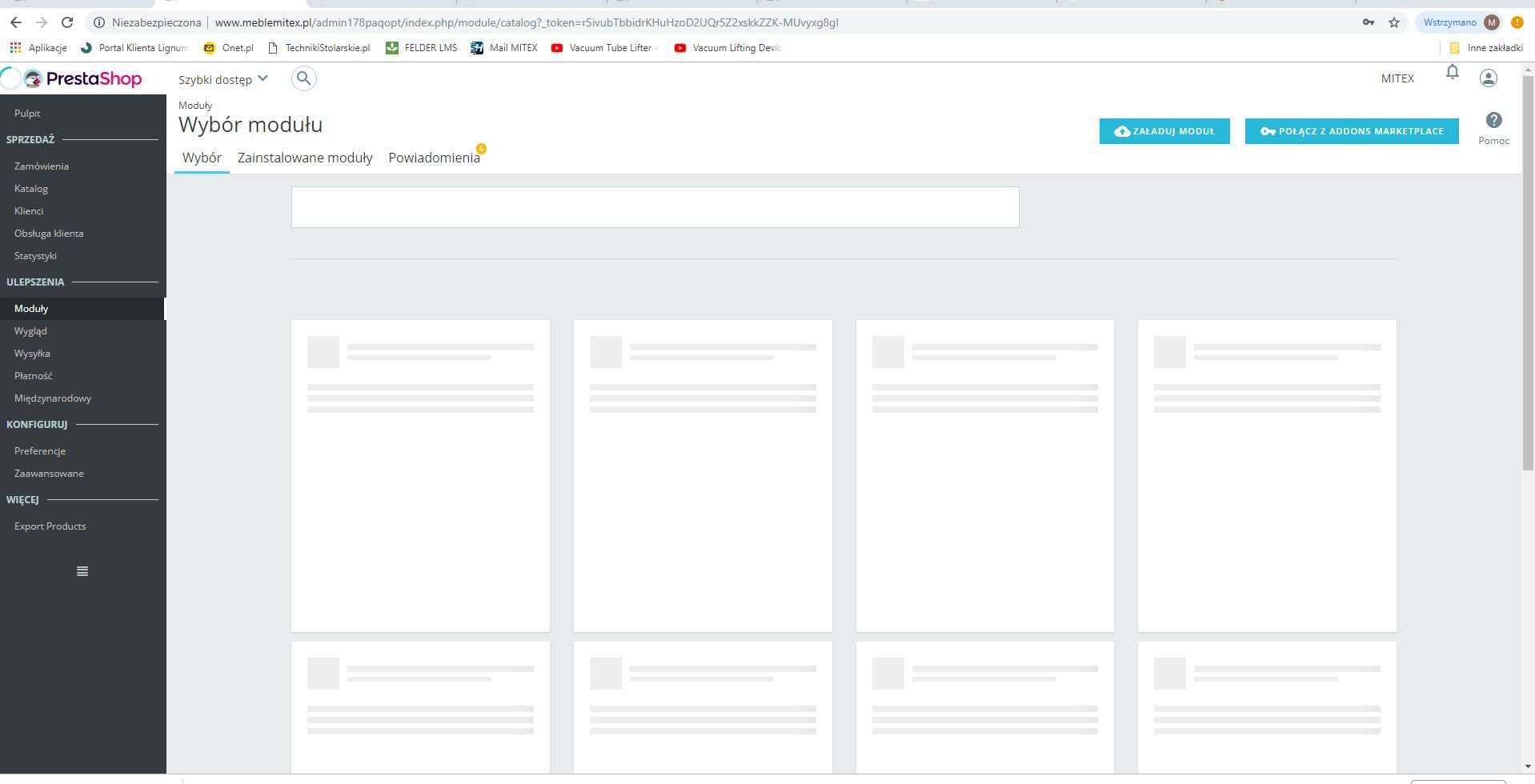Open Katalog in the sidebar
1535x784 pixels.
pos(31,189)
